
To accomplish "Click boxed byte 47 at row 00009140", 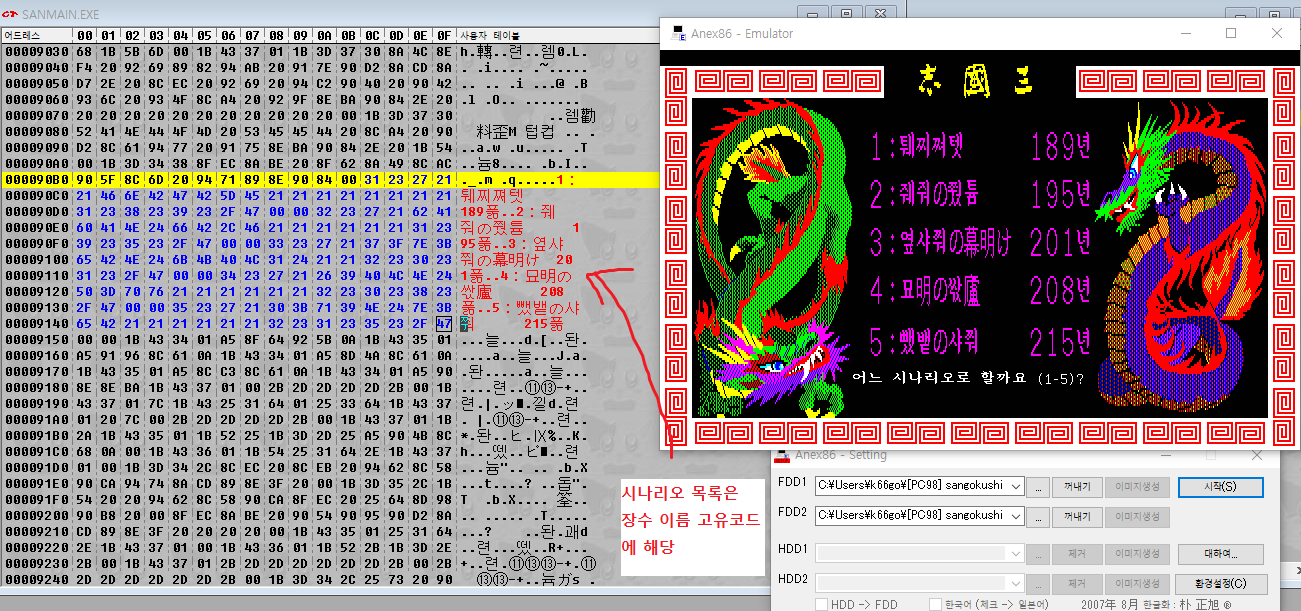I will pos(445,324).
